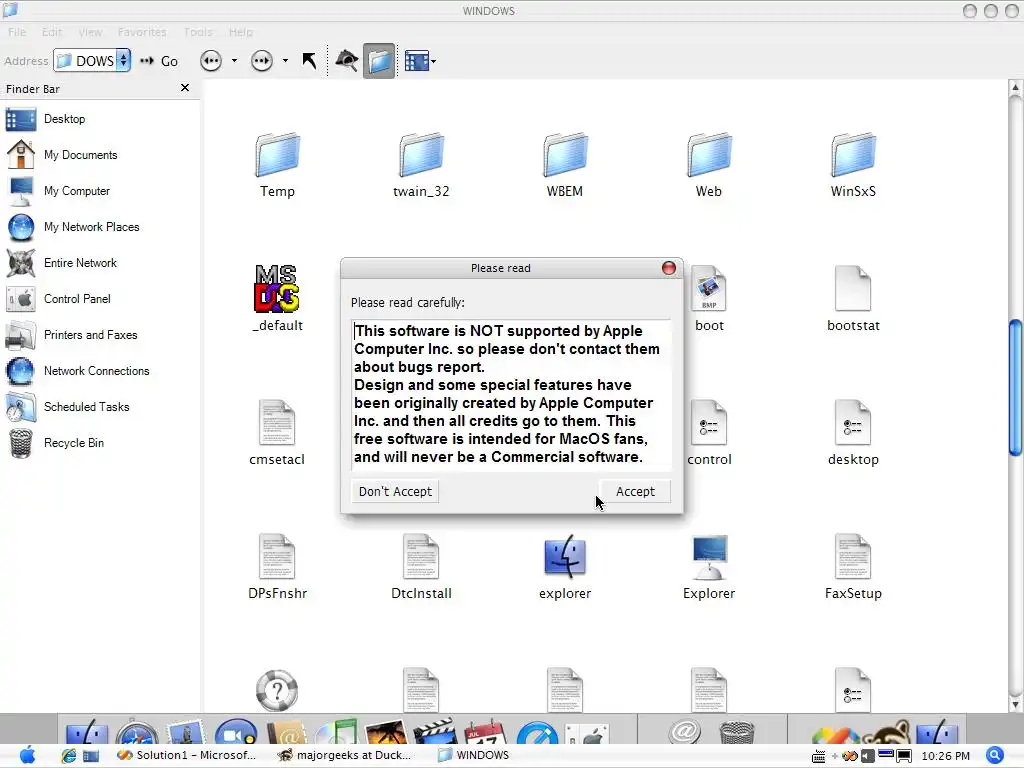The width and height of the screenshot is (1024, 768).
Task: Open the Tools menu
Action: [x=198, y=32]
